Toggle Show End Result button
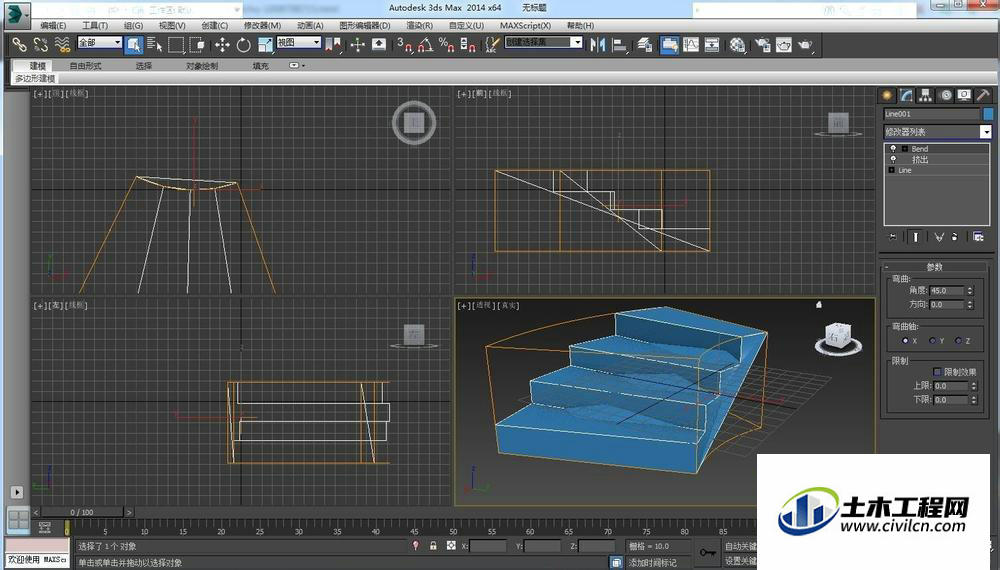 [916, 237]
